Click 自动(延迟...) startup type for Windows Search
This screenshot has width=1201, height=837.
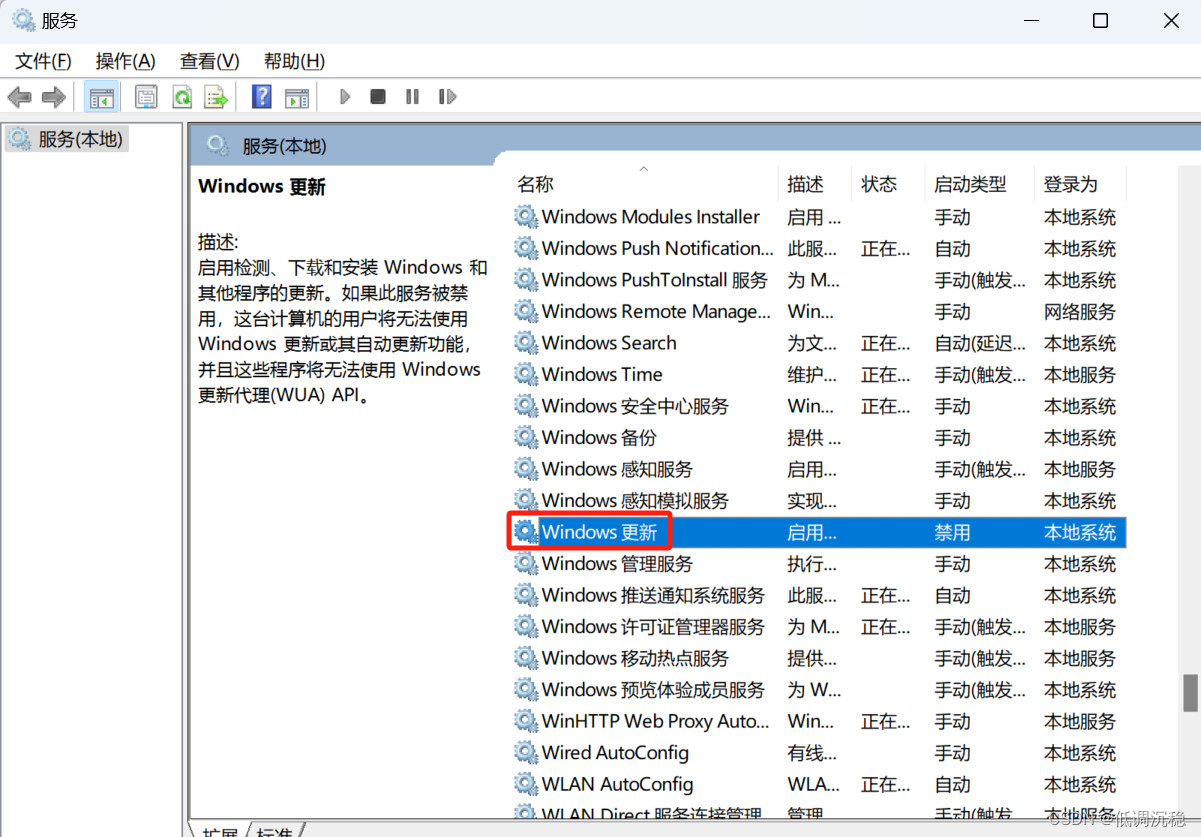coord(980,343)
